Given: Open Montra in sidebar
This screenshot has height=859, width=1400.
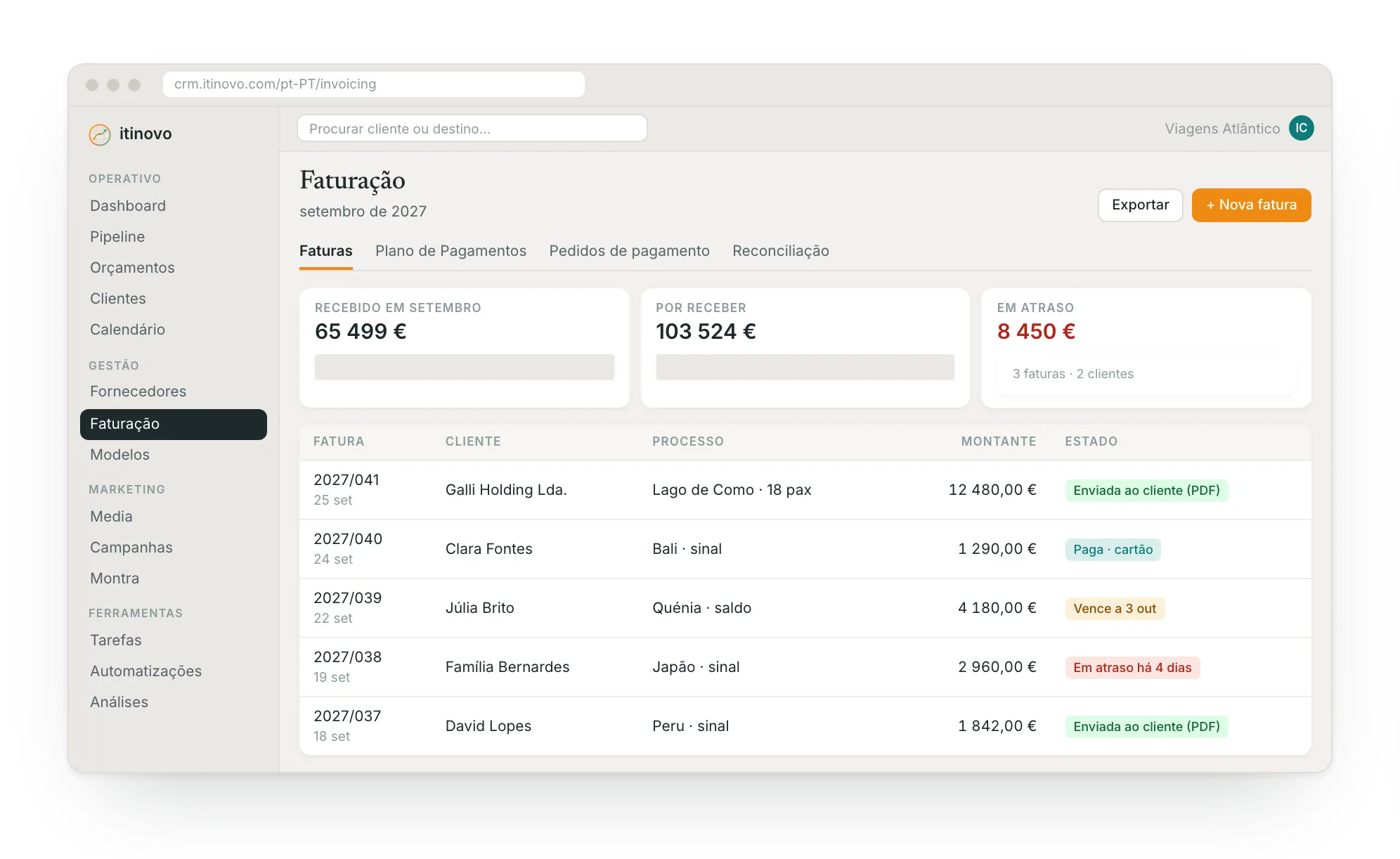Looking at the screenshot, I should [x=115, y=579].
